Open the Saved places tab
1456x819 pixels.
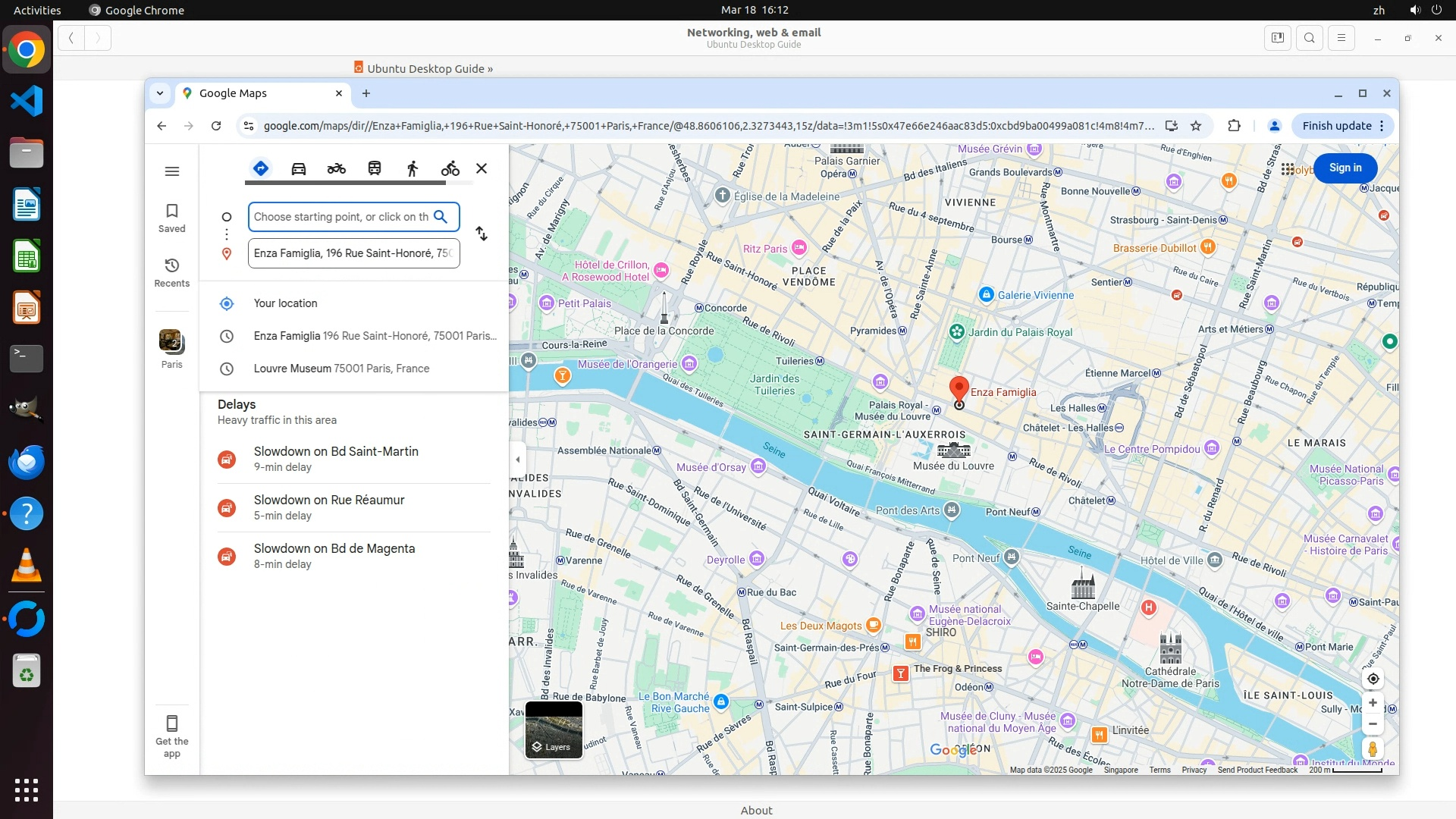coord(172,218)
